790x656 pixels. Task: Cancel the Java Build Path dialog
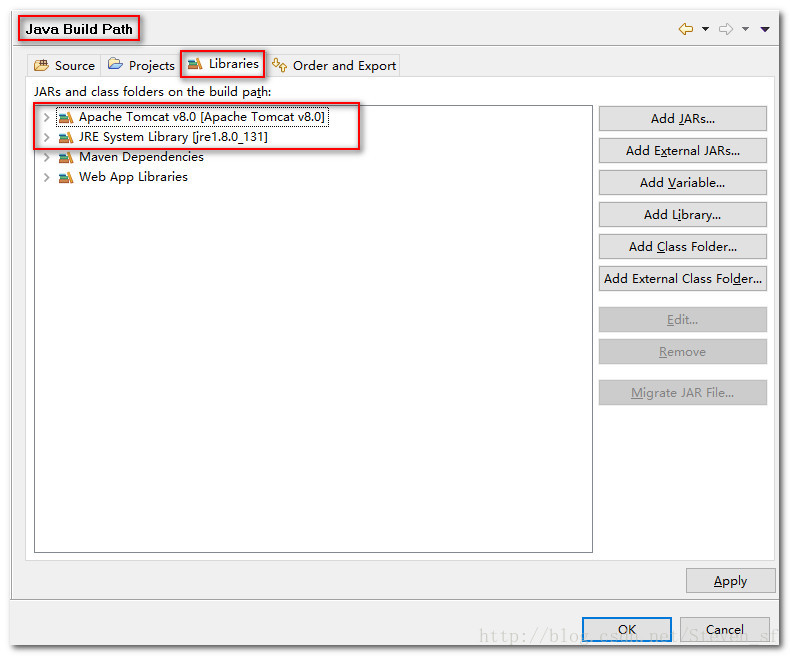click(725, 629)
